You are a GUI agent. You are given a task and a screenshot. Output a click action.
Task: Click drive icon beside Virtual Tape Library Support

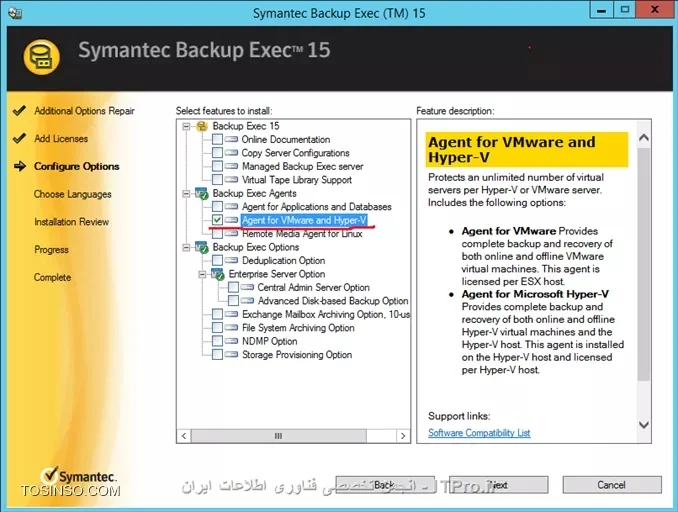click(231, 179)
